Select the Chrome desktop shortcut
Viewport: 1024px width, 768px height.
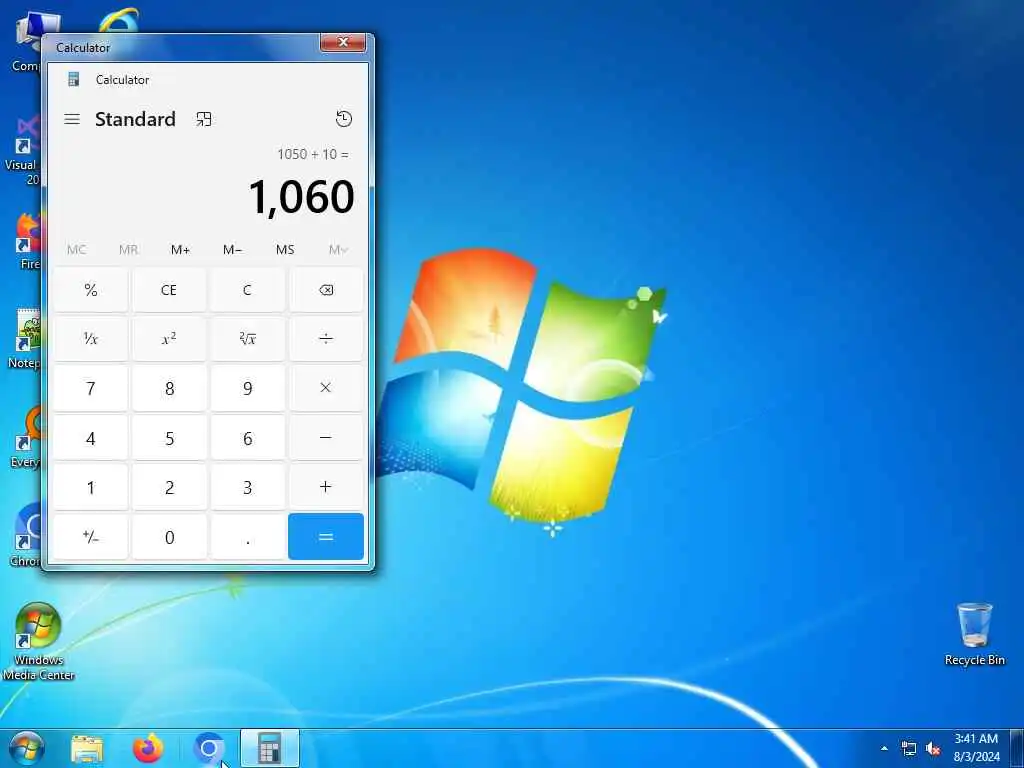(26, 536)
